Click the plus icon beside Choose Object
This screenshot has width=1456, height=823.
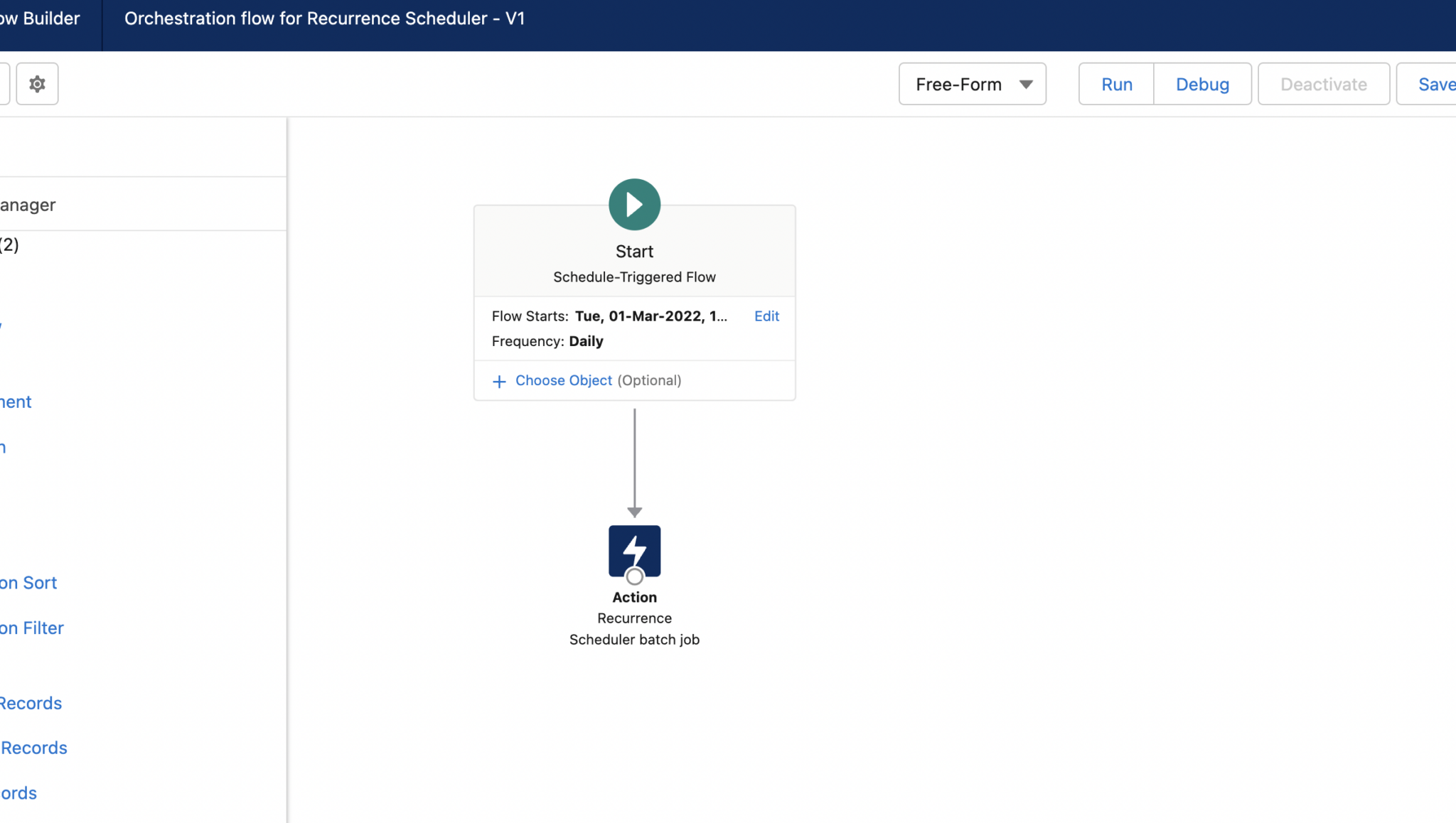(498, 381)
